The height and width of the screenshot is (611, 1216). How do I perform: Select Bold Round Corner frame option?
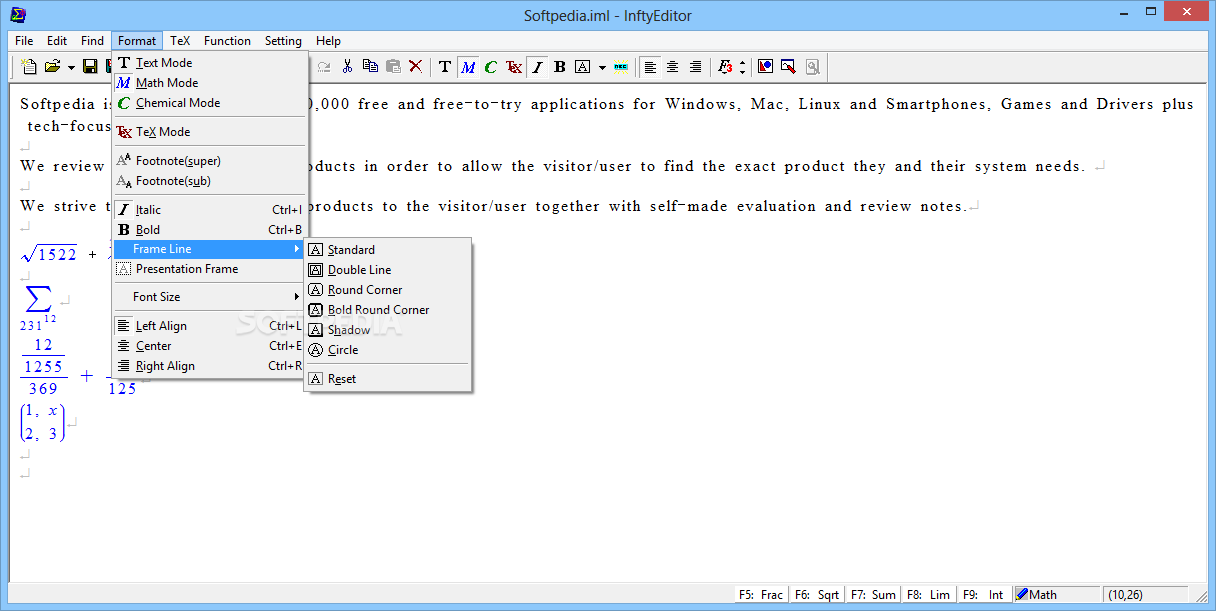click(x=387, y=310)
